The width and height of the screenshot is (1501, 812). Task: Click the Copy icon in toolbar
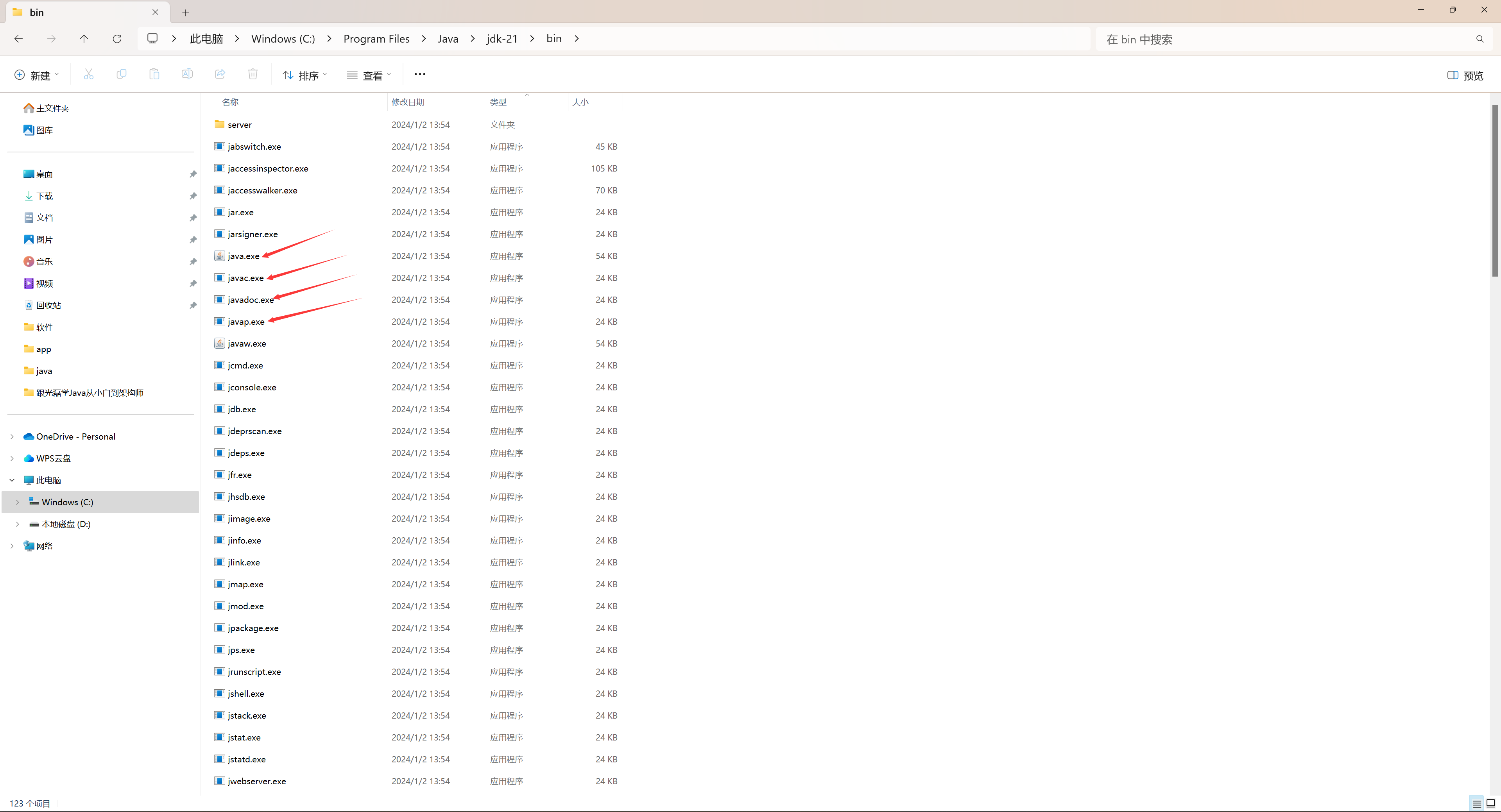(121, 75)
